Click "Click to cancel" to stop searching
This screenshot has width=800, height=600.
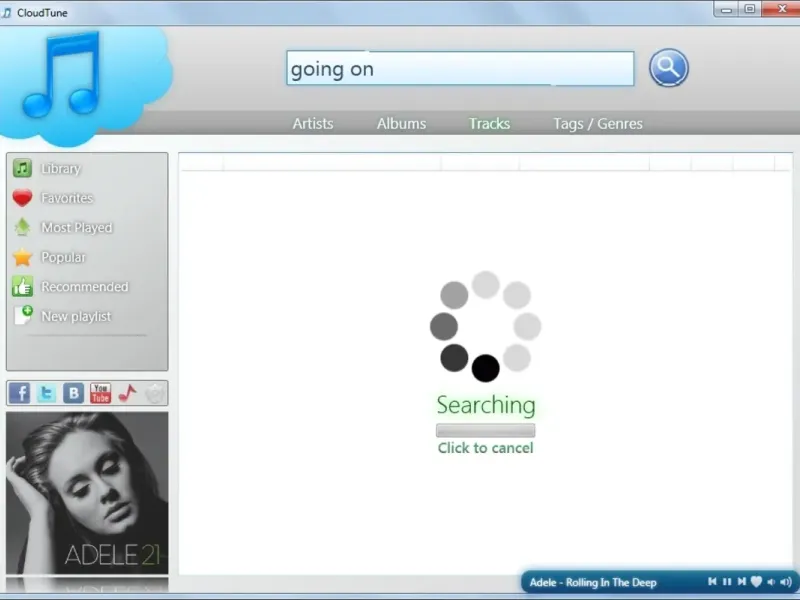click(x=486, y=448)
